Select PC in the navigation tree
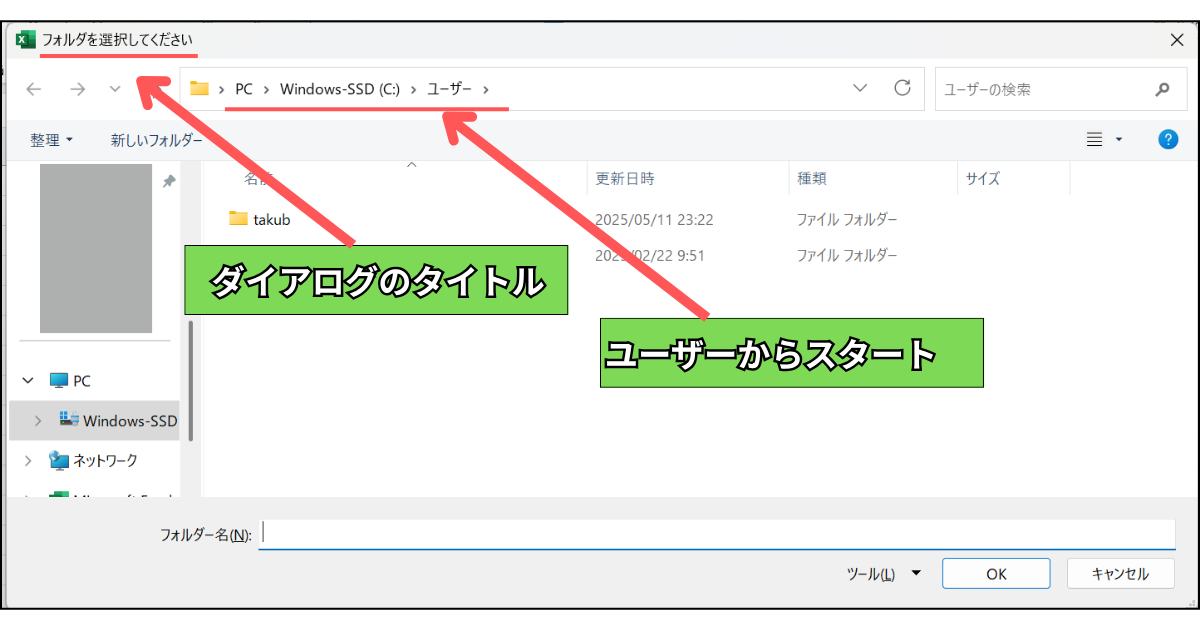The image size is (1200, 630). (x=82, y=381)
